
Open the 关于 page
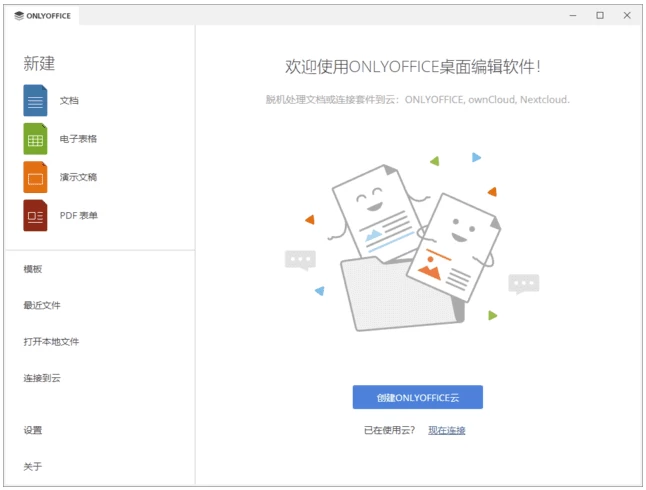(x=33, y=467)
